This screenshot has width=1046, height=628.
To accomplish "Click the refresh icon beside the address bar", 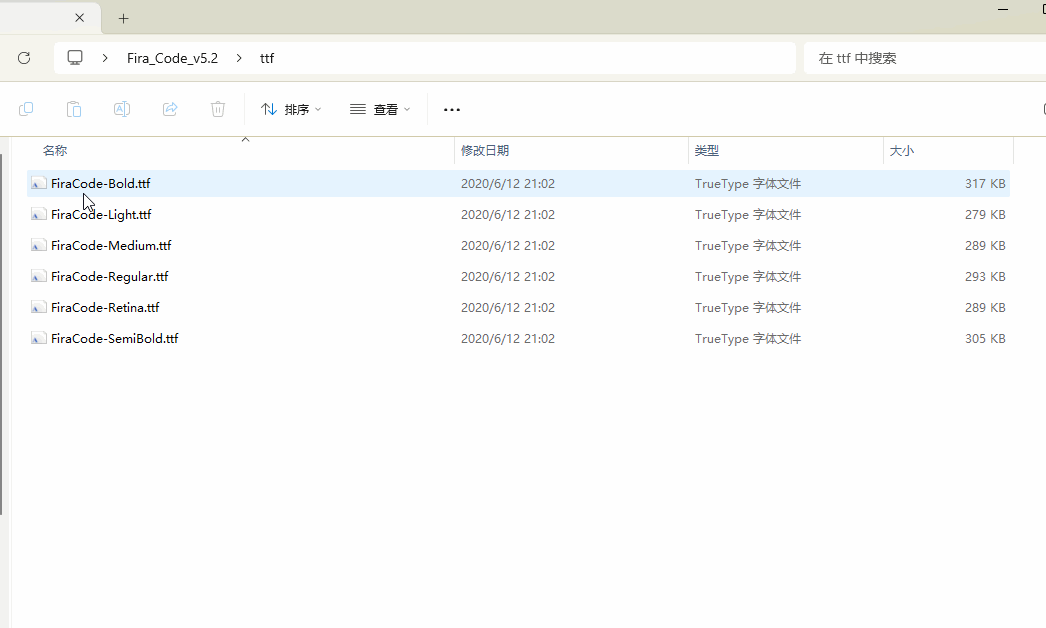I will point(24,58).
